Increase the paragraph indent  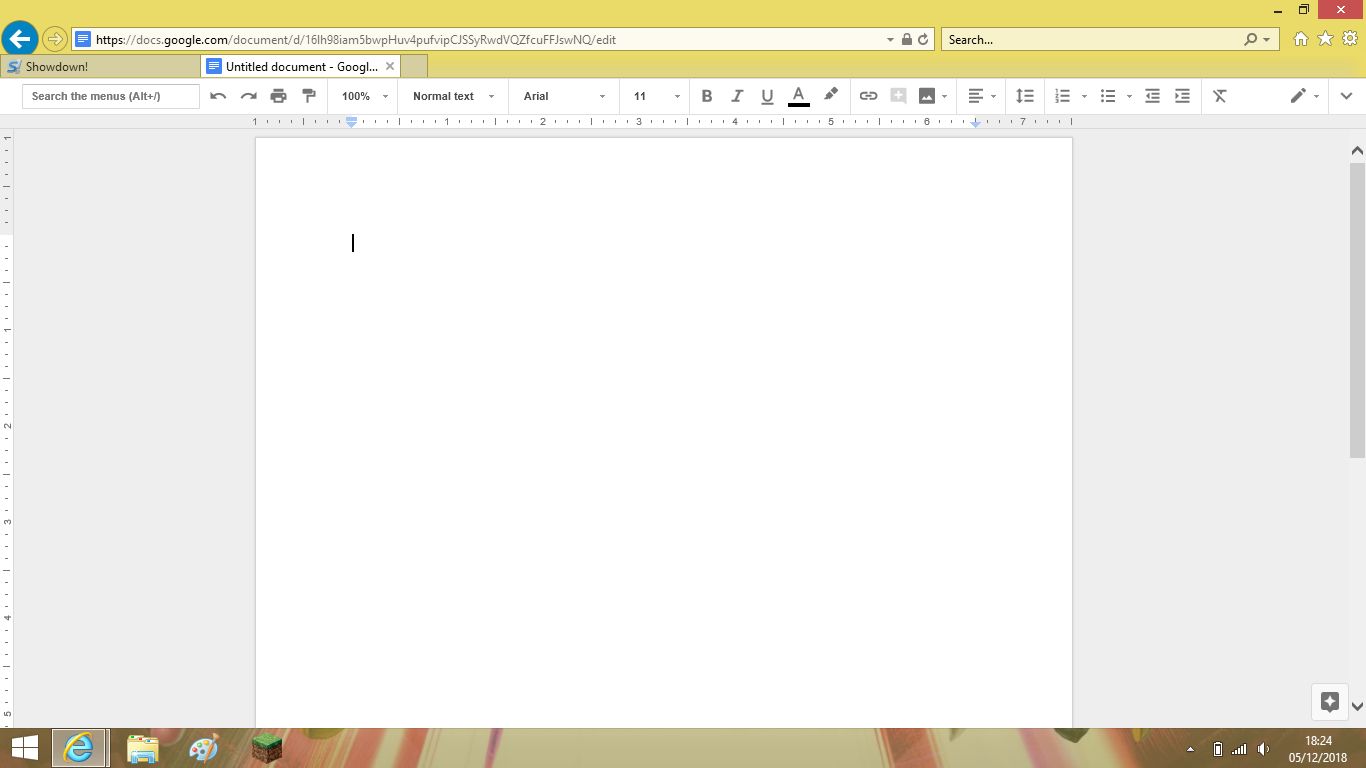1182,96
